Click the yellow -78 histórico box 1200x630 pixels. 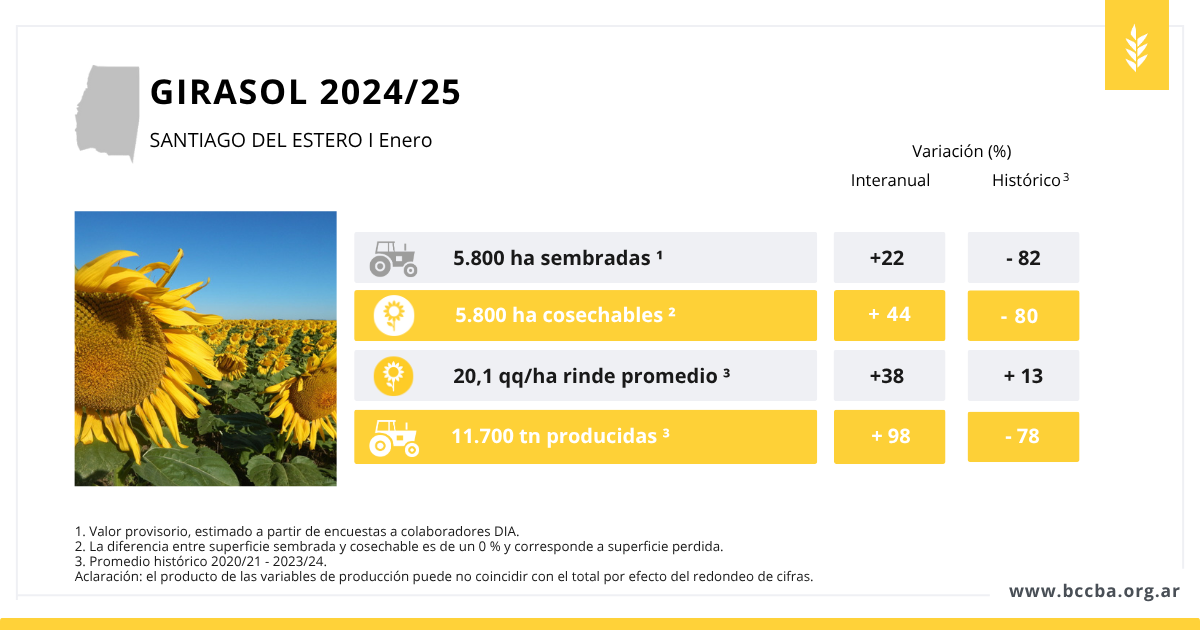[1023, 437]
